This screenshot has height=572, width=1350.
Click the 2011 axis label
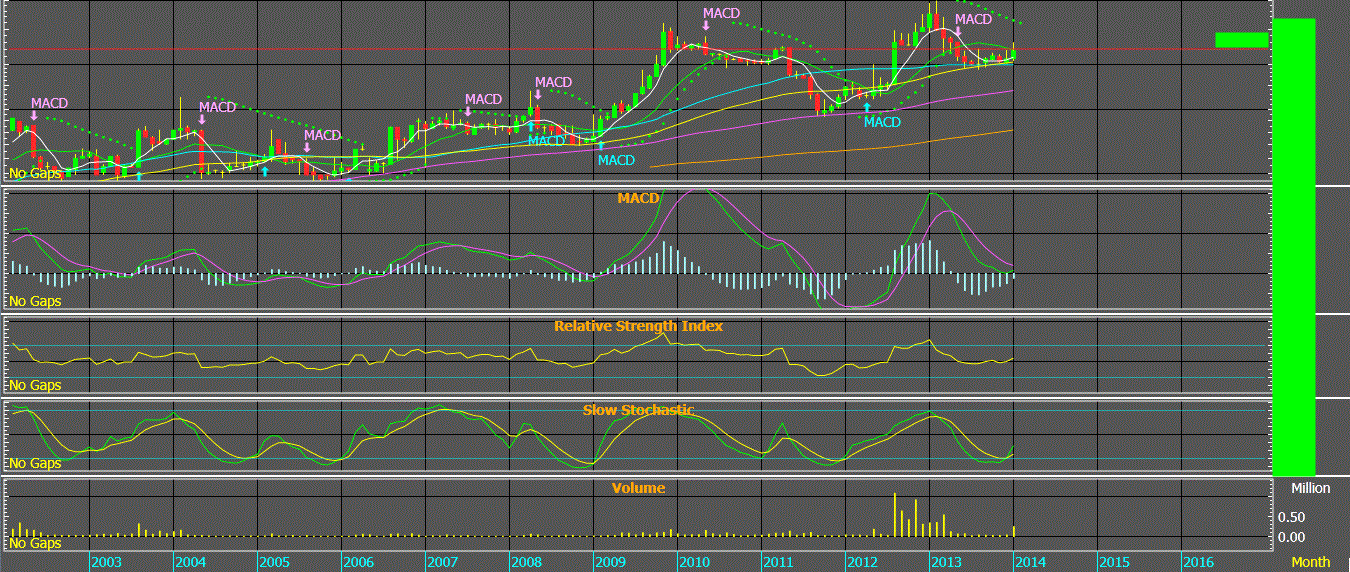point(779,562)
